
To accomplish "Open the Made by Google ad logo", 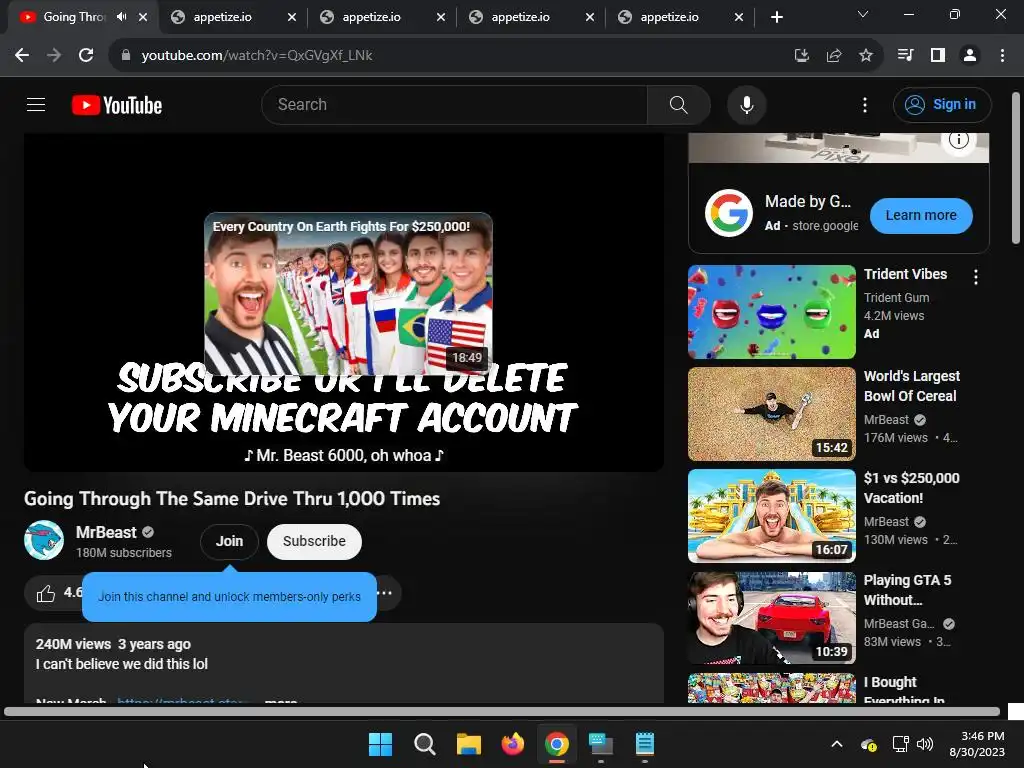I will click(729, 213).
